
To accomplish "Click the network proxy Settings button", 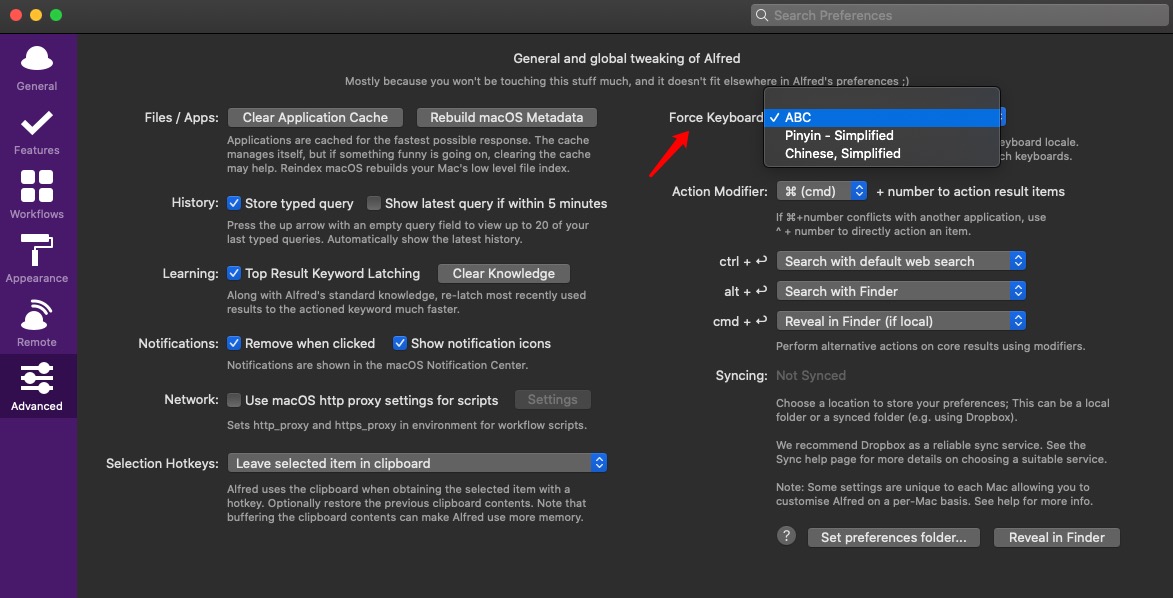I will click(x=553, y=400).
